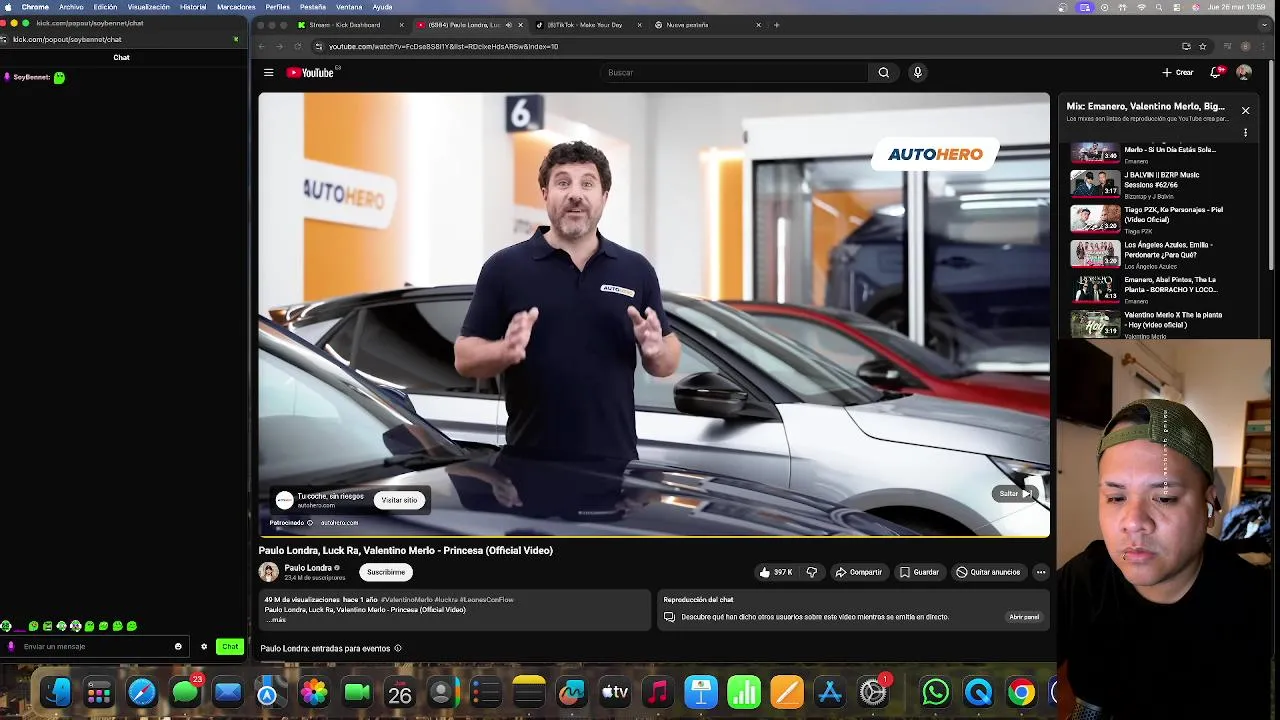Click Visitar sitio on the ad
This screenshot has width=1280, height=720.
tap(399, 500)
